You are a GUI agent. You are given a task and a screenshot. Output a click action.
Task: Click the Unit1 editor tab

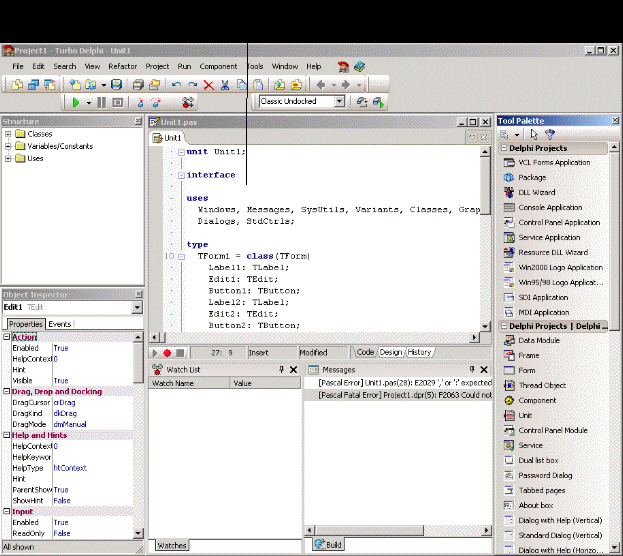point(168,138)
